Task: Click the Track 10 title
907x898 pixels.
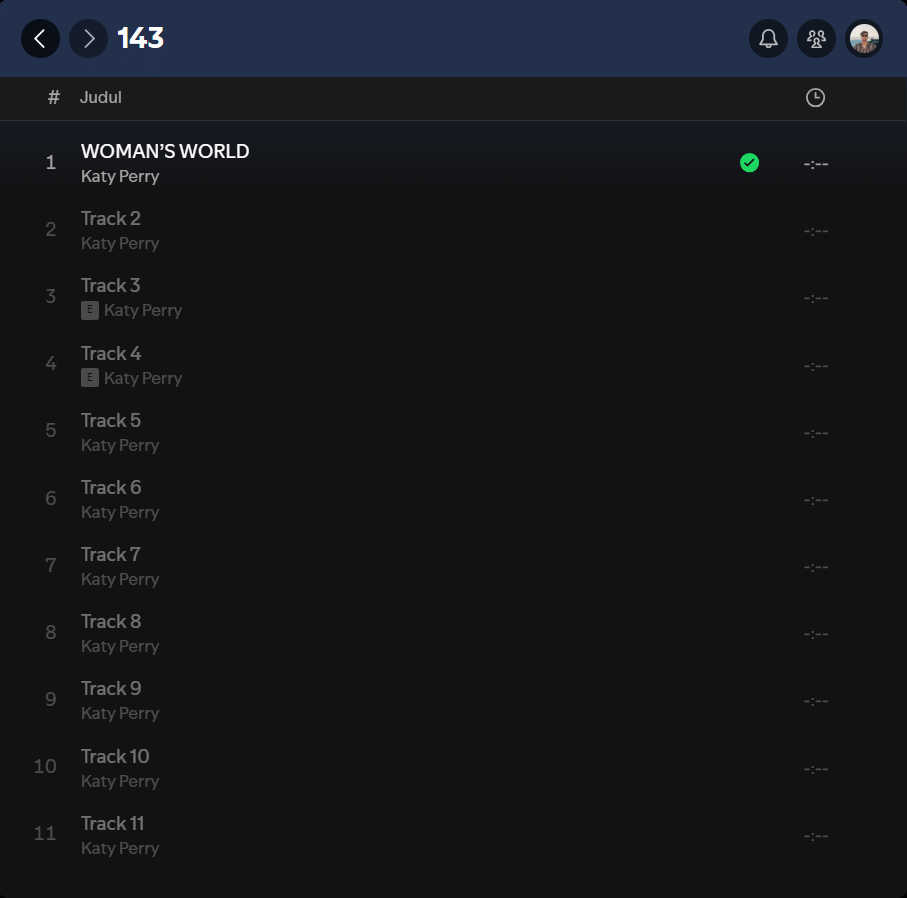Action: (115, 756)
